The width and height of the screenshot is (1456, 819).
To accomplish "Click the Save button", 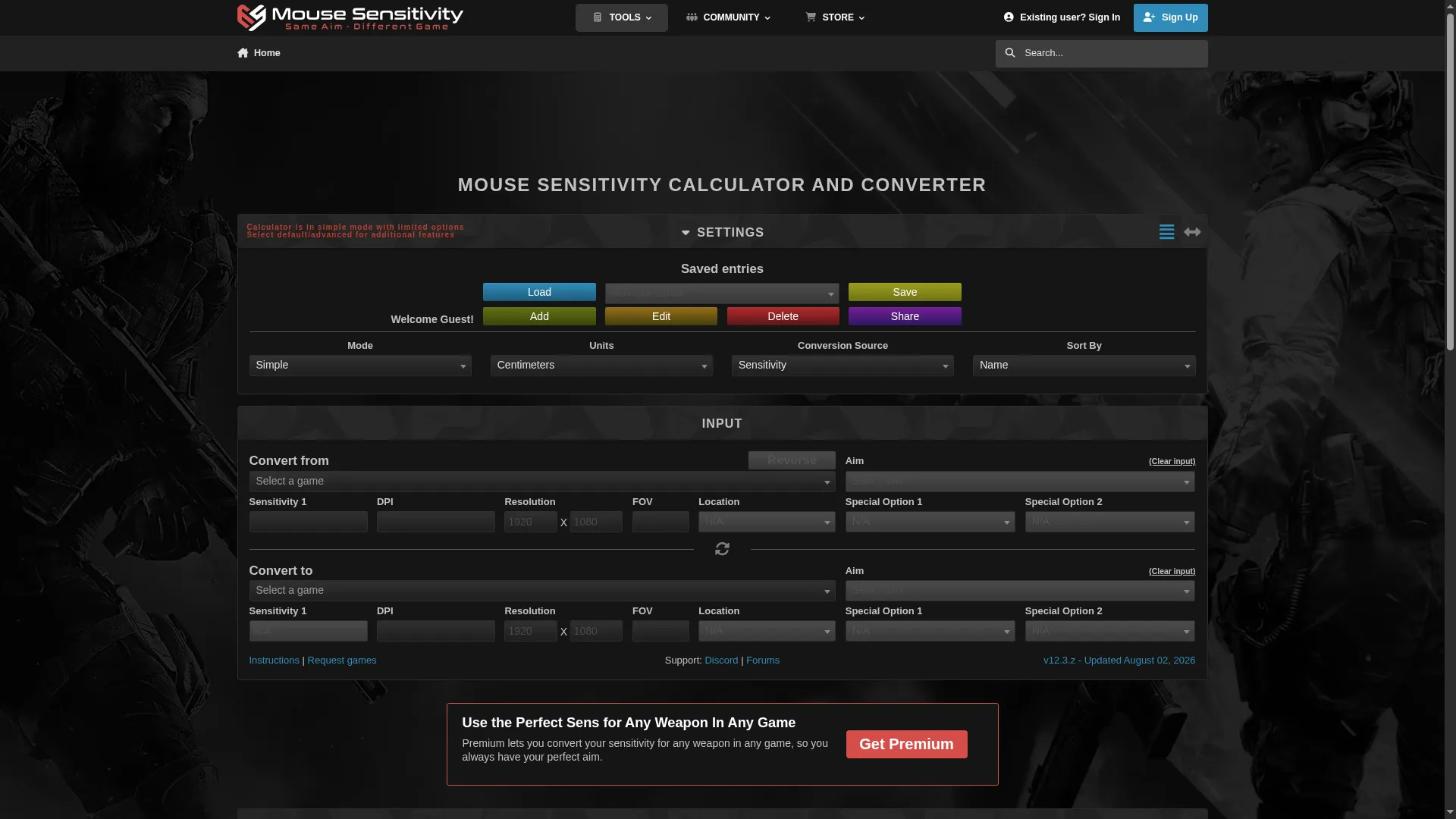I will pos(905,292).
